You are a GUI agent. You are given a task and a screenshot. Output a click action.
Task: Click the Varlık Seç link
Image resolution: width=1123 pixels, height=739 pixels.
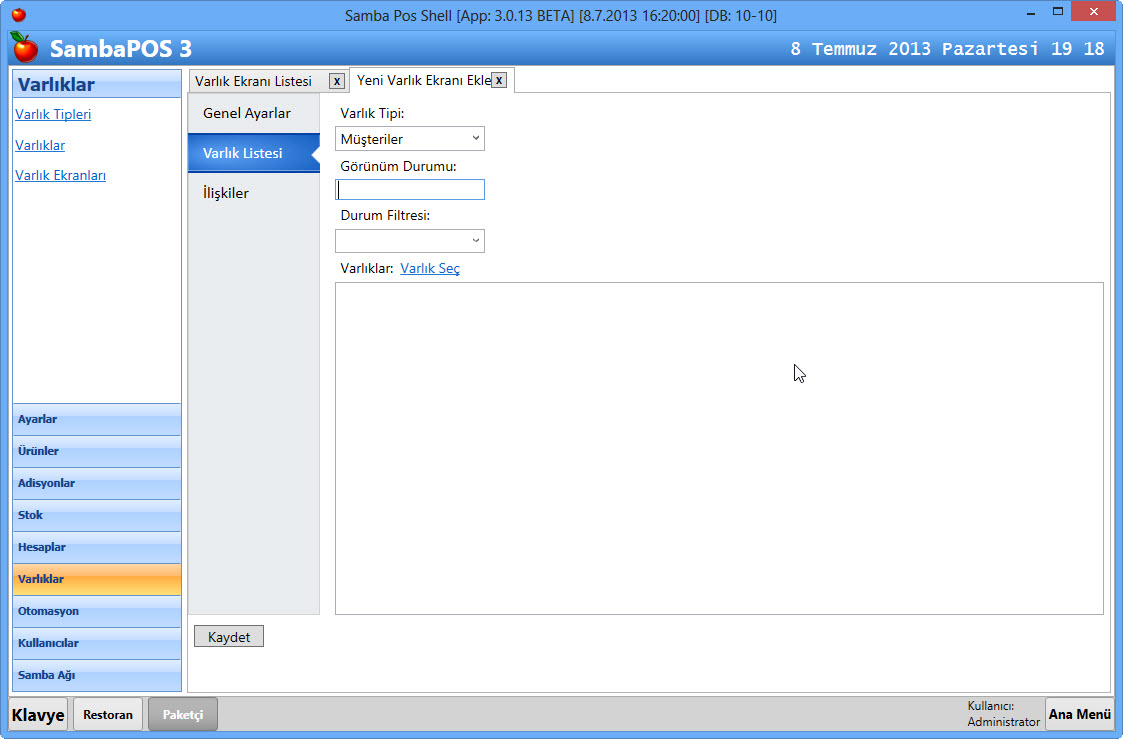pos(430,268)
